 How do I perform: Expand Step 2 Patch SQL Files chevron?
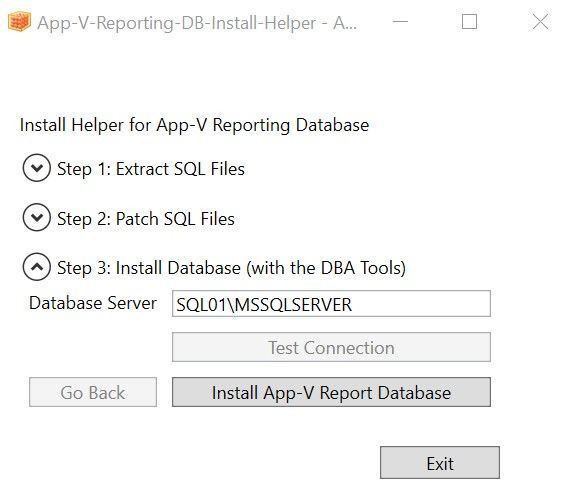(36, 218)
